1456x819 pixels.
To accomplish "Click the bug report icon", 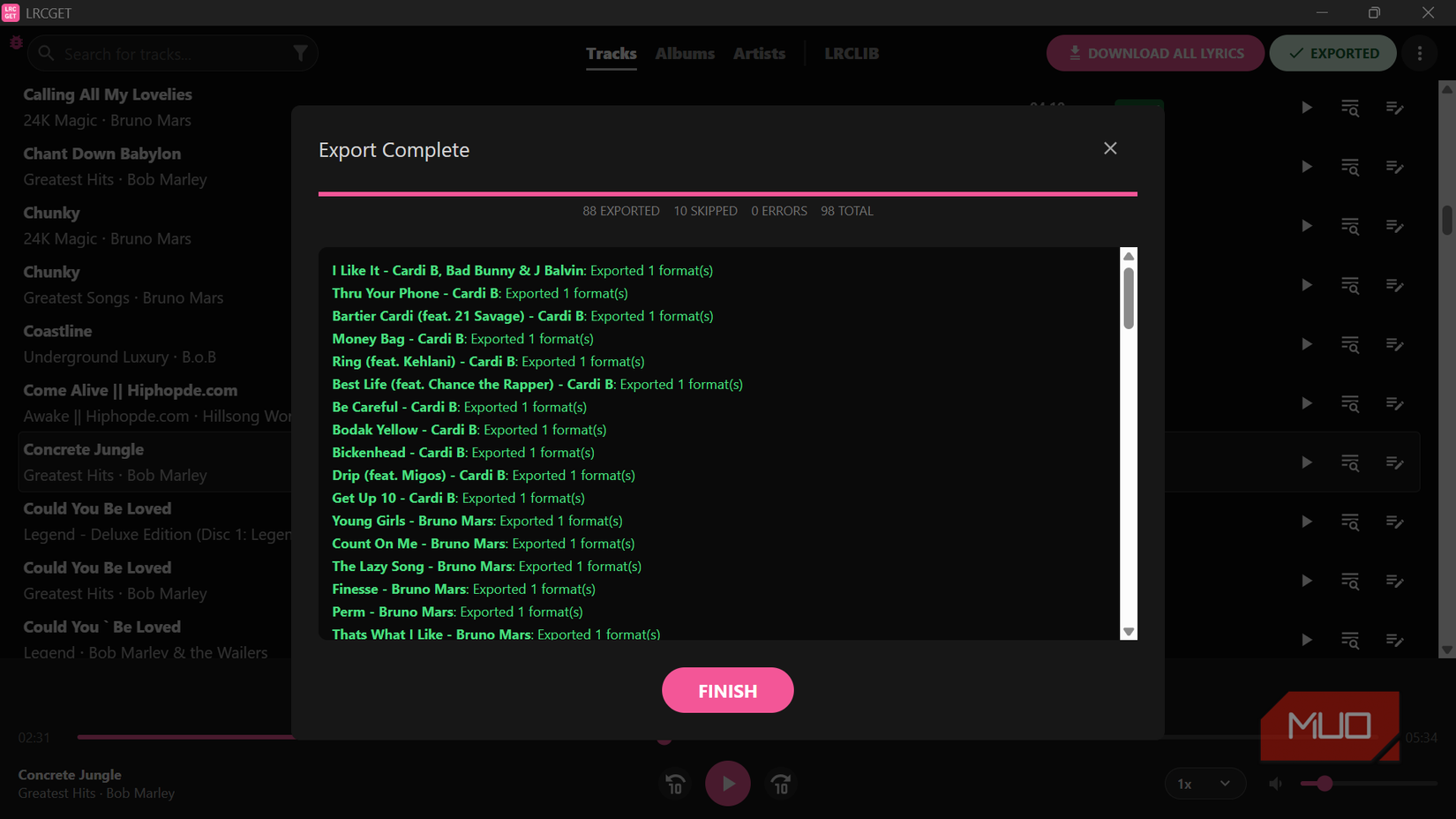I will 16,42.
